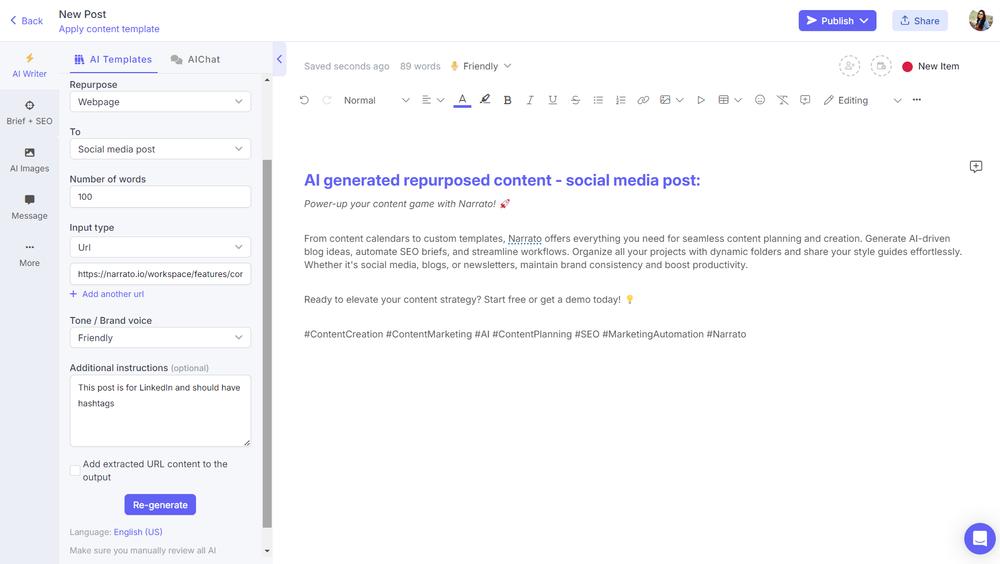Open the Repurpose Webpage dropdown
The width and height of the screenshot is (1000, 564).
160,101
